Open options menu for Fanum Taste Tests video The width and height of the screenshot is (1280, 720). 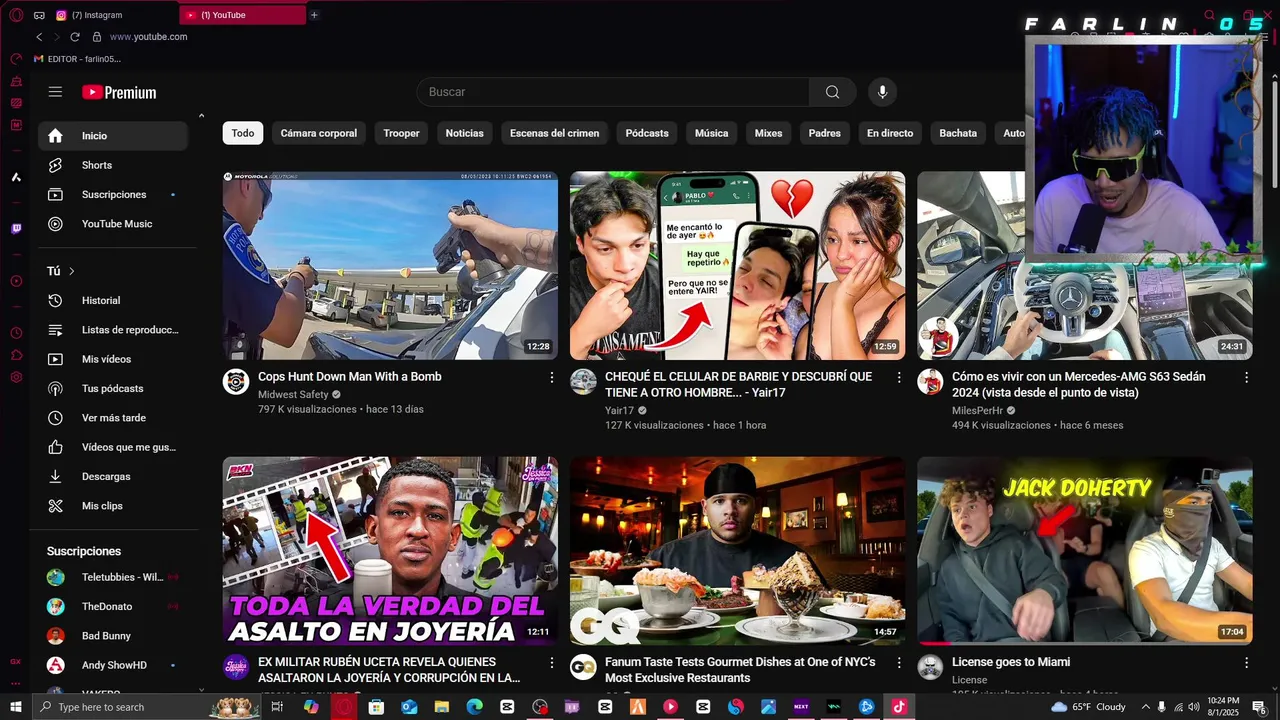[x=899, y=662]
